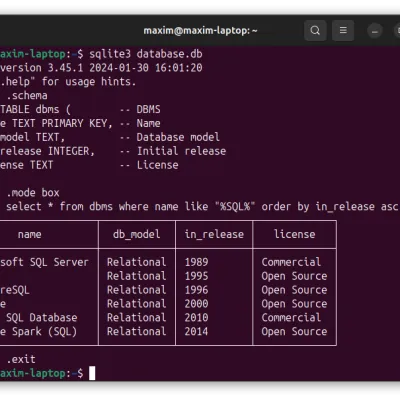Click the 2010 release value
Viewport: 400px width, 400px height.
pyautogui.click(x=196, y=318)
